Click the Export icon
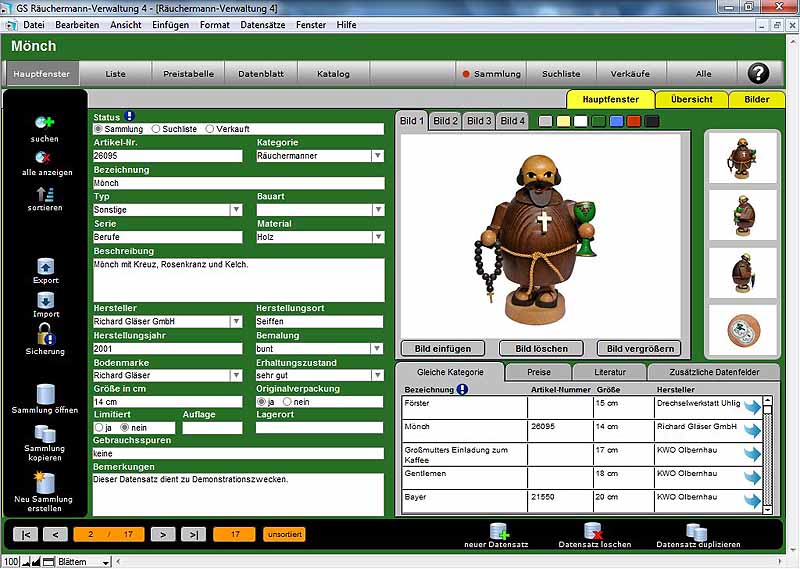Screen dimensions: 800x569 [x=45, y=266]
